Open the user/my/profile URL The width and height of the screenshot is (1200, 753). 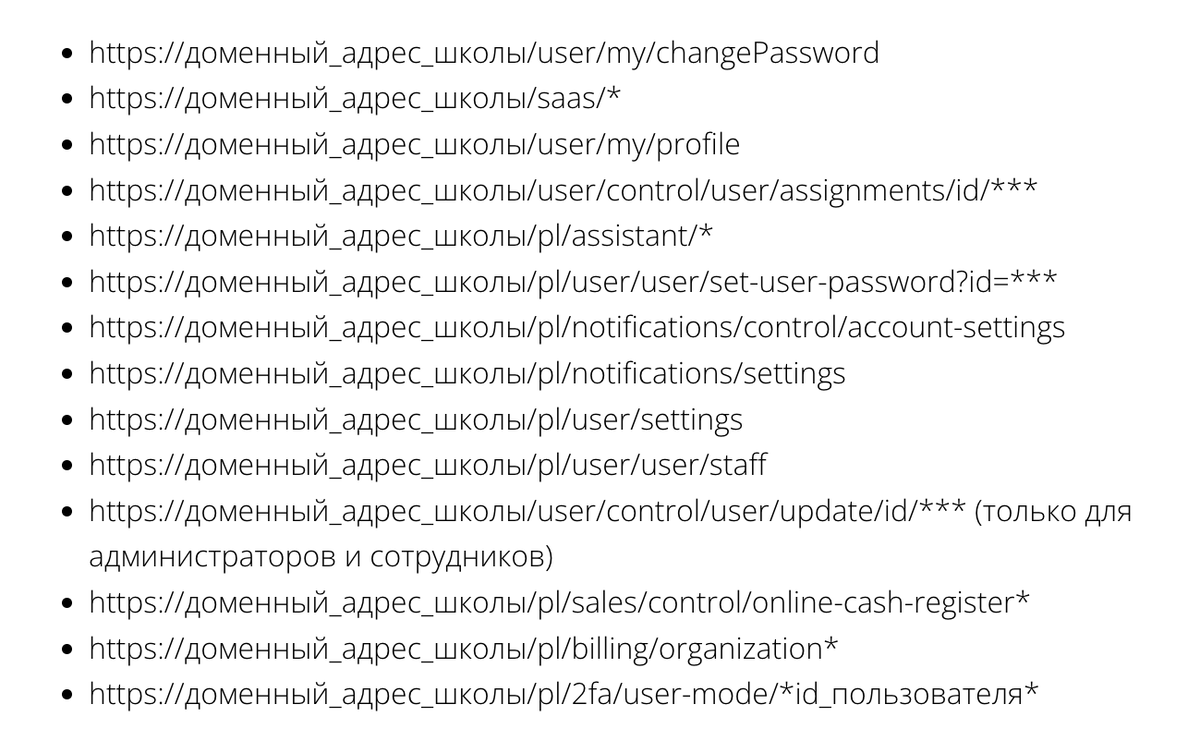[415, 145]
